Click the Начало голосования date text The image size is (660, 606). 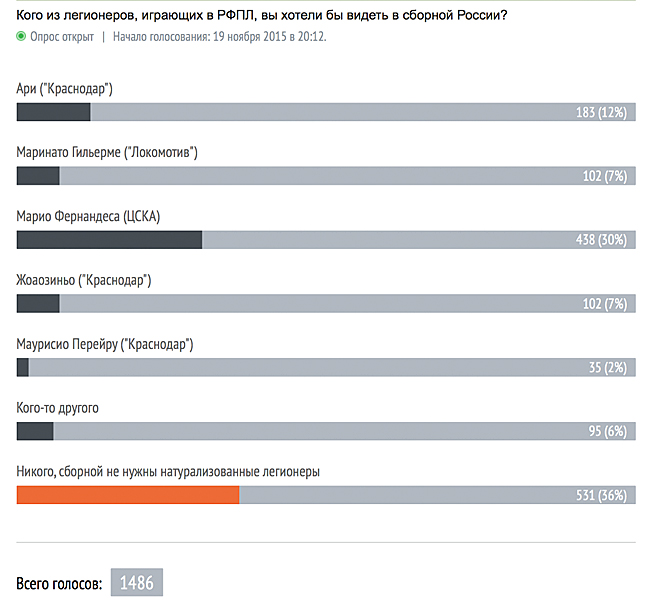(220, 37)
